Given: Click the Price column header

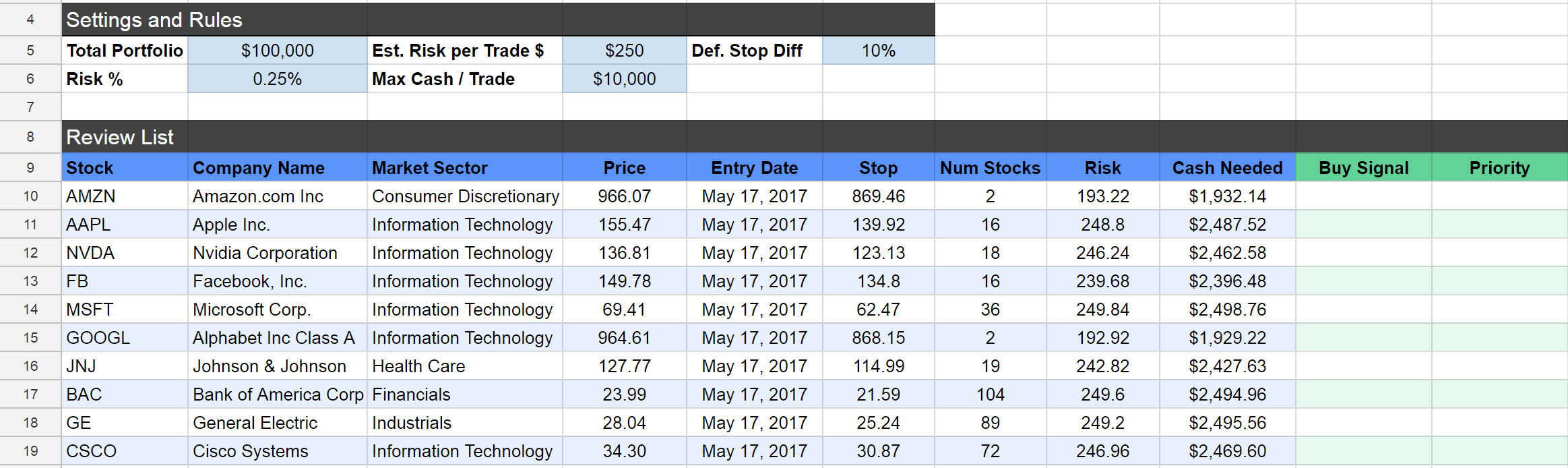Looking at the screenshot, I should [x=624, y=168].
